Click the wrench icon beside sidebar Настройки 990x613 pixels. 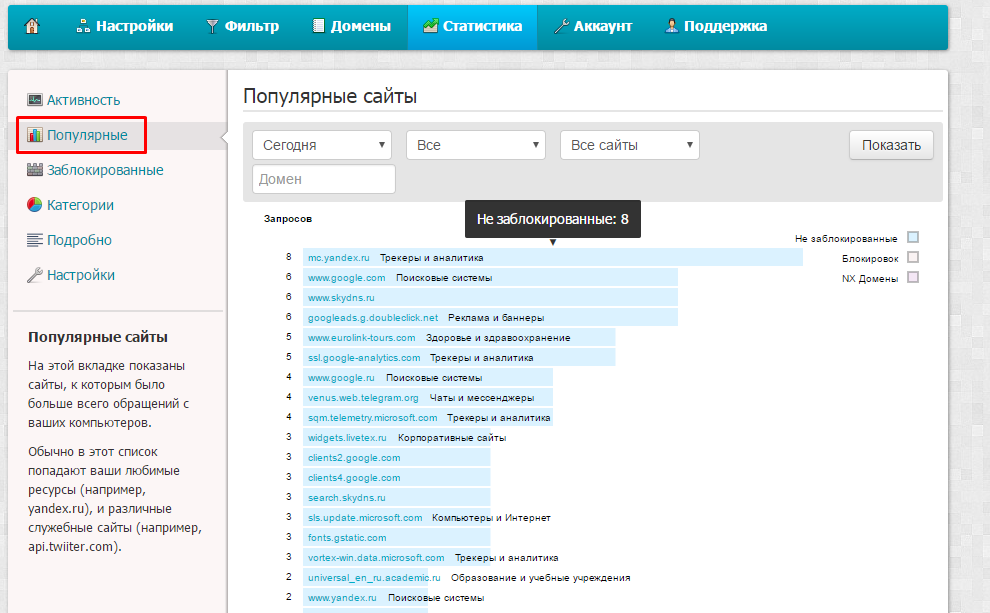tap(35, 275)
